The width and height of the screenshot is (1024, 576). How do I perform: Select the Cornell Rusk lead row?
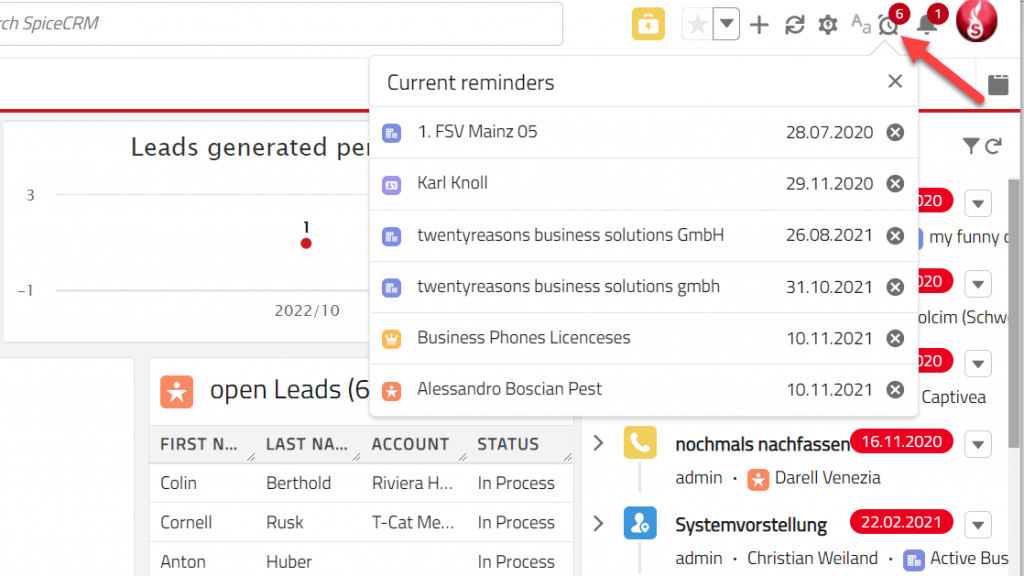click(360, 522)
